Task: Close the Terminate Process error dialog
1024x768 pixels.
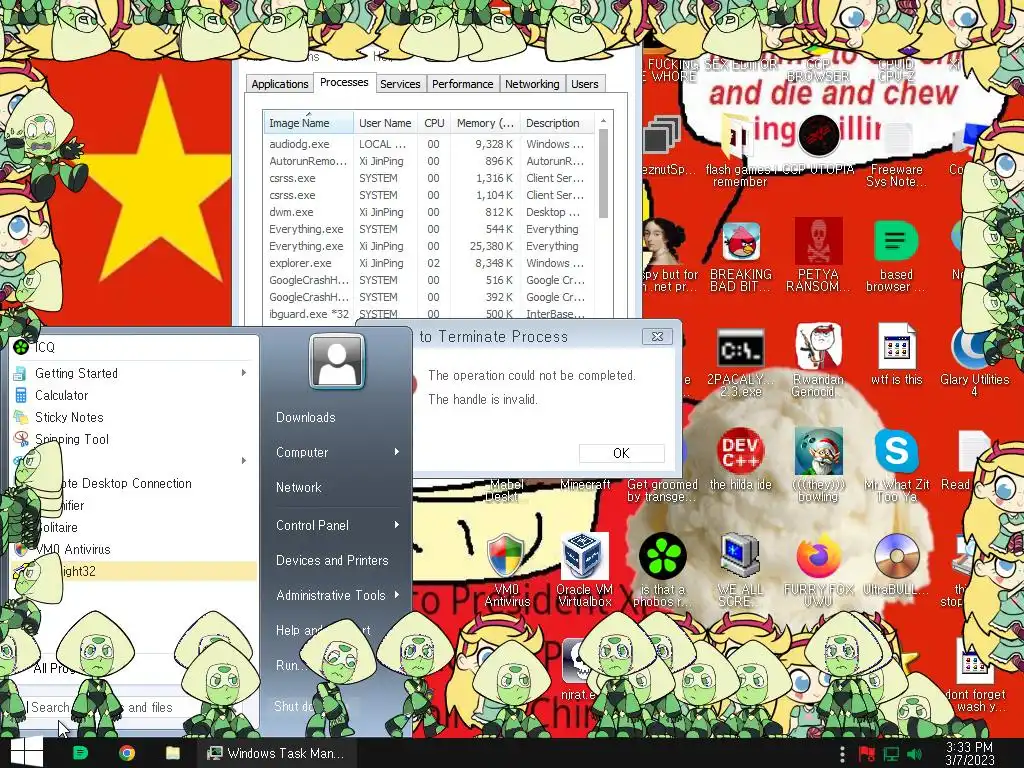Action: click(658, 336)
